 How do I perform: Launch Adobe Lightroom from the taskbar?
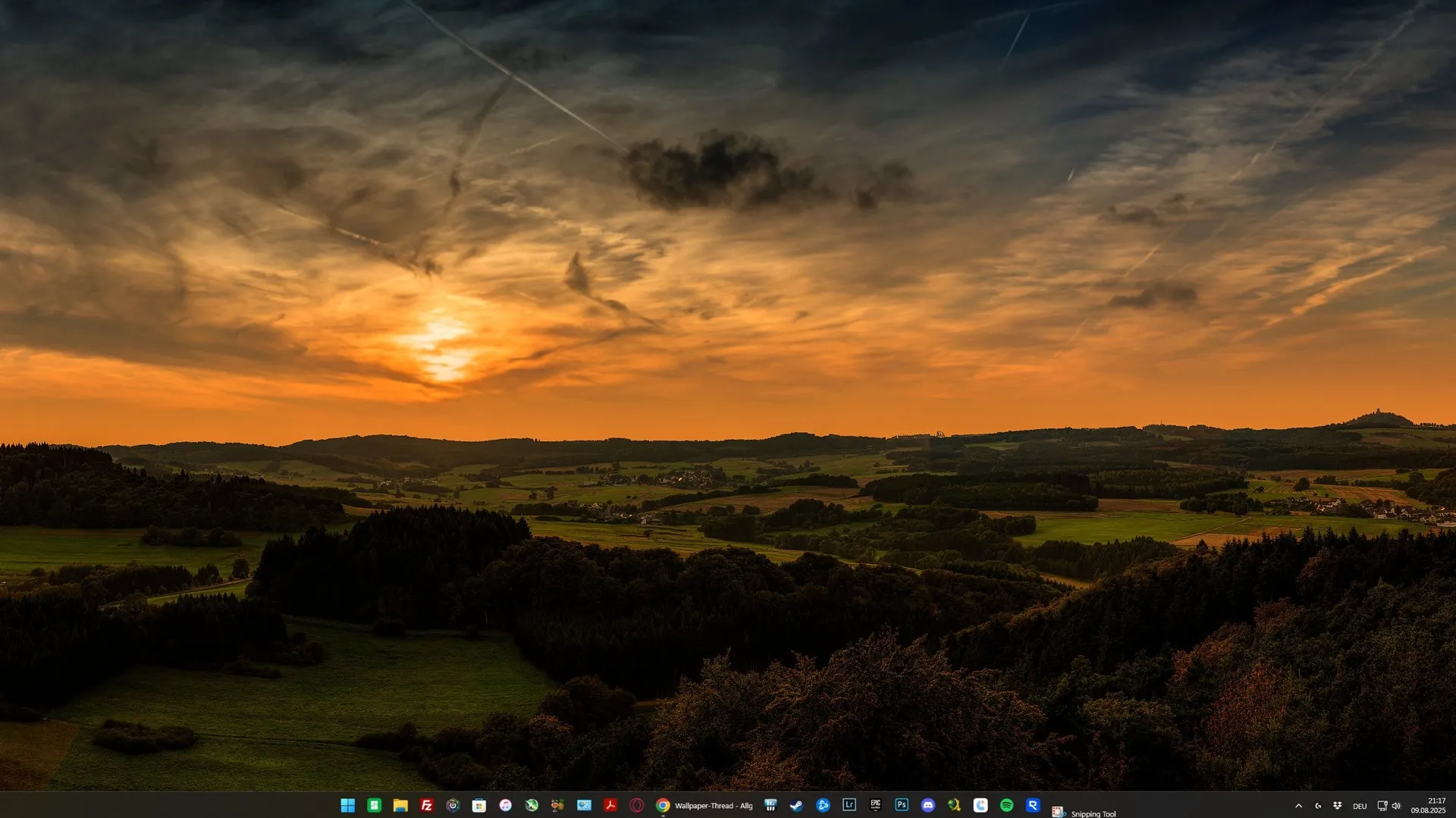849,805
